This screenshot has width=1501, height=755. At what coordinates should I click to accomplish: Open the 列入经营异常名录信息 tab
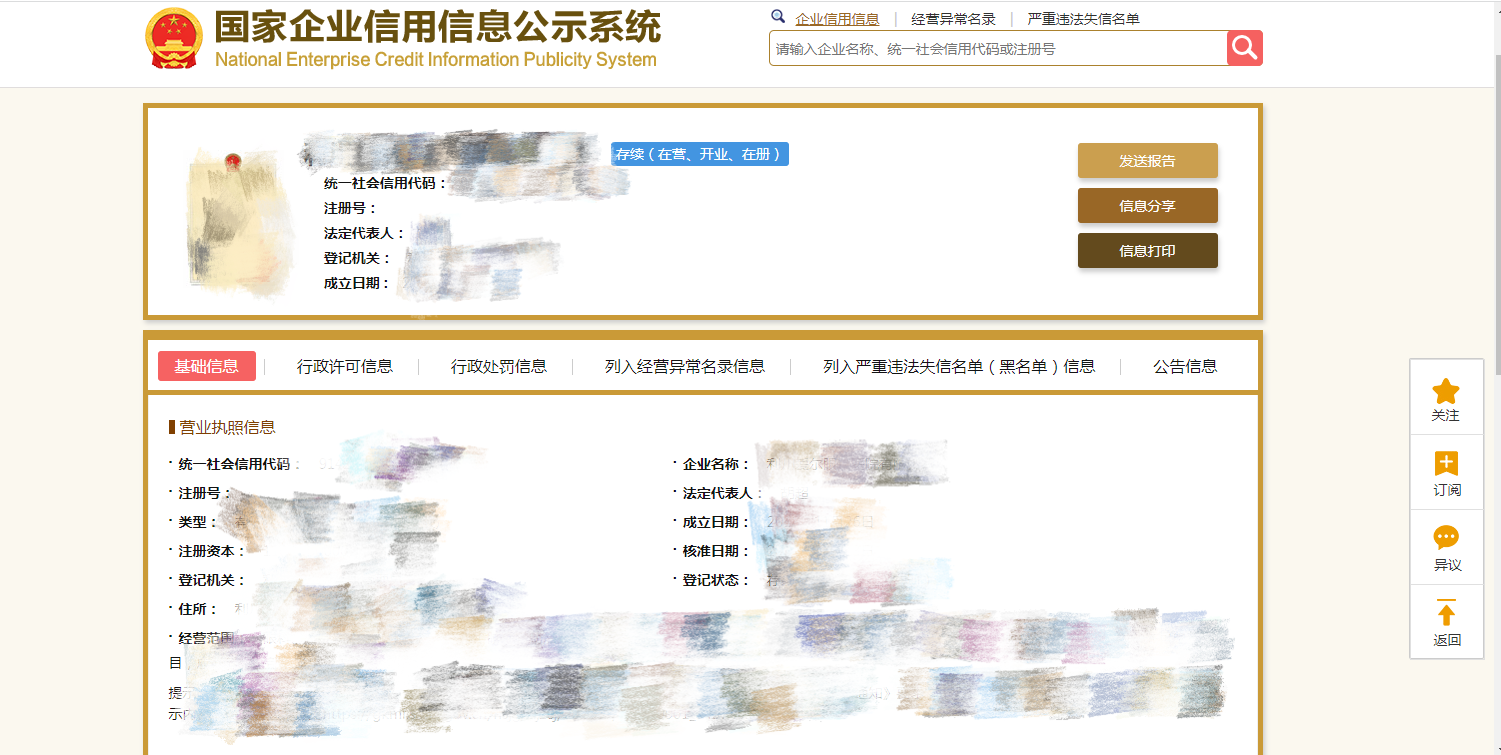[685, 366]
